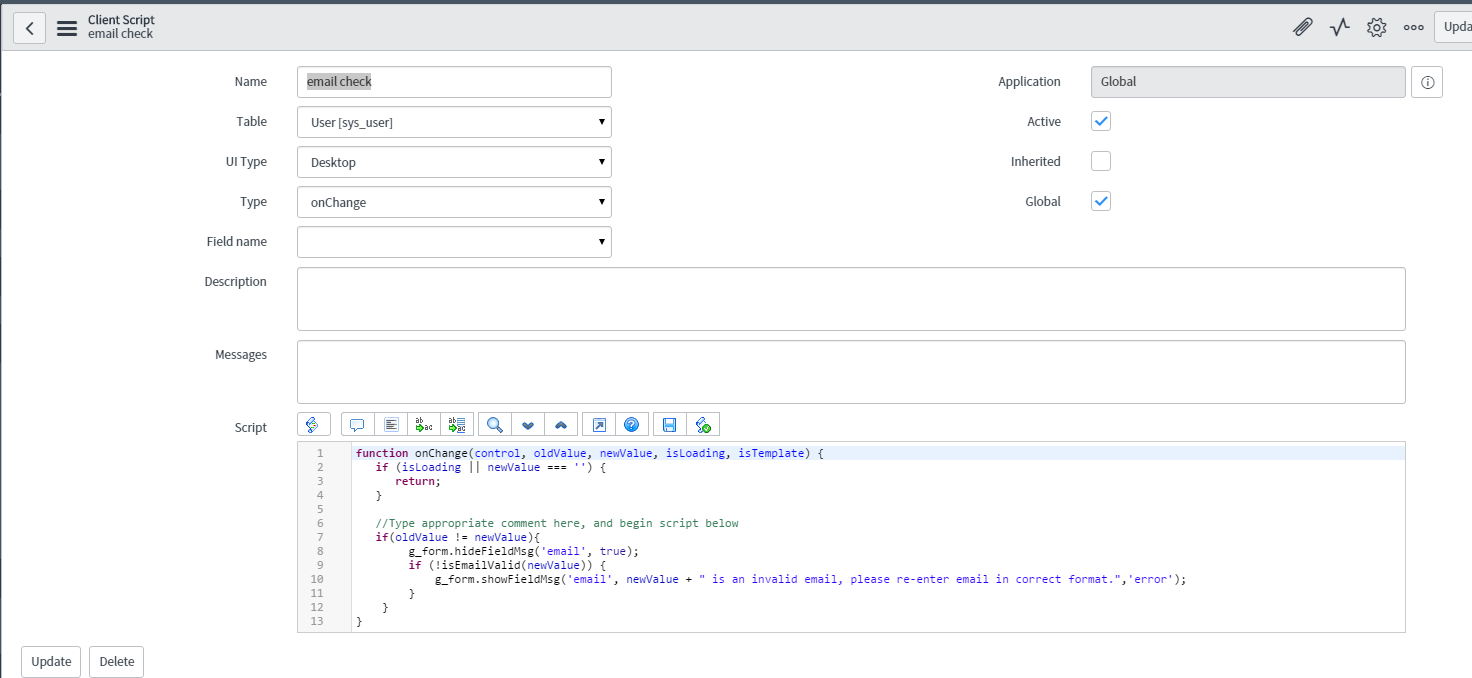Open the Type dropdown set to onChange
The height and width of the screenshot is (678, 1472).
point(454,202)
